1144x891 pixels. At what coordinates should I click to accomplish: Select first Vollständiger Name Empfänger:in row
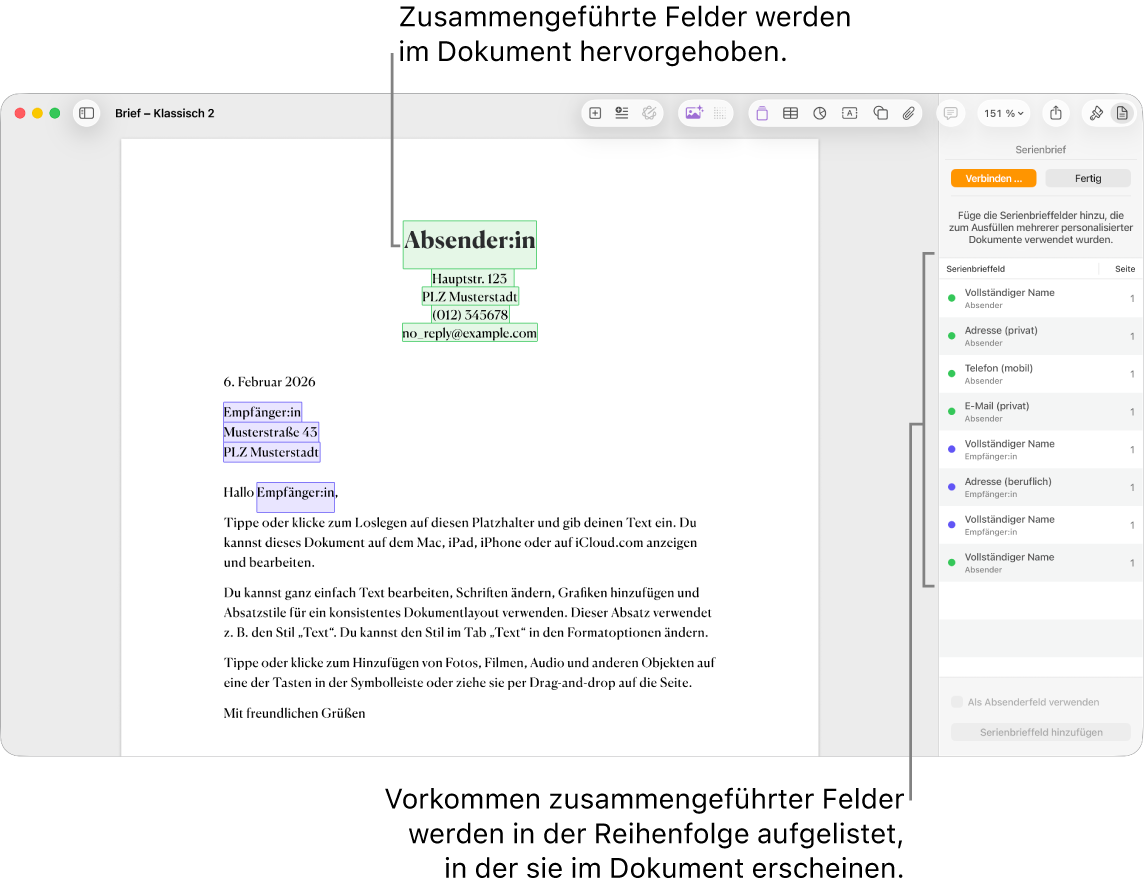(1040, 450)
